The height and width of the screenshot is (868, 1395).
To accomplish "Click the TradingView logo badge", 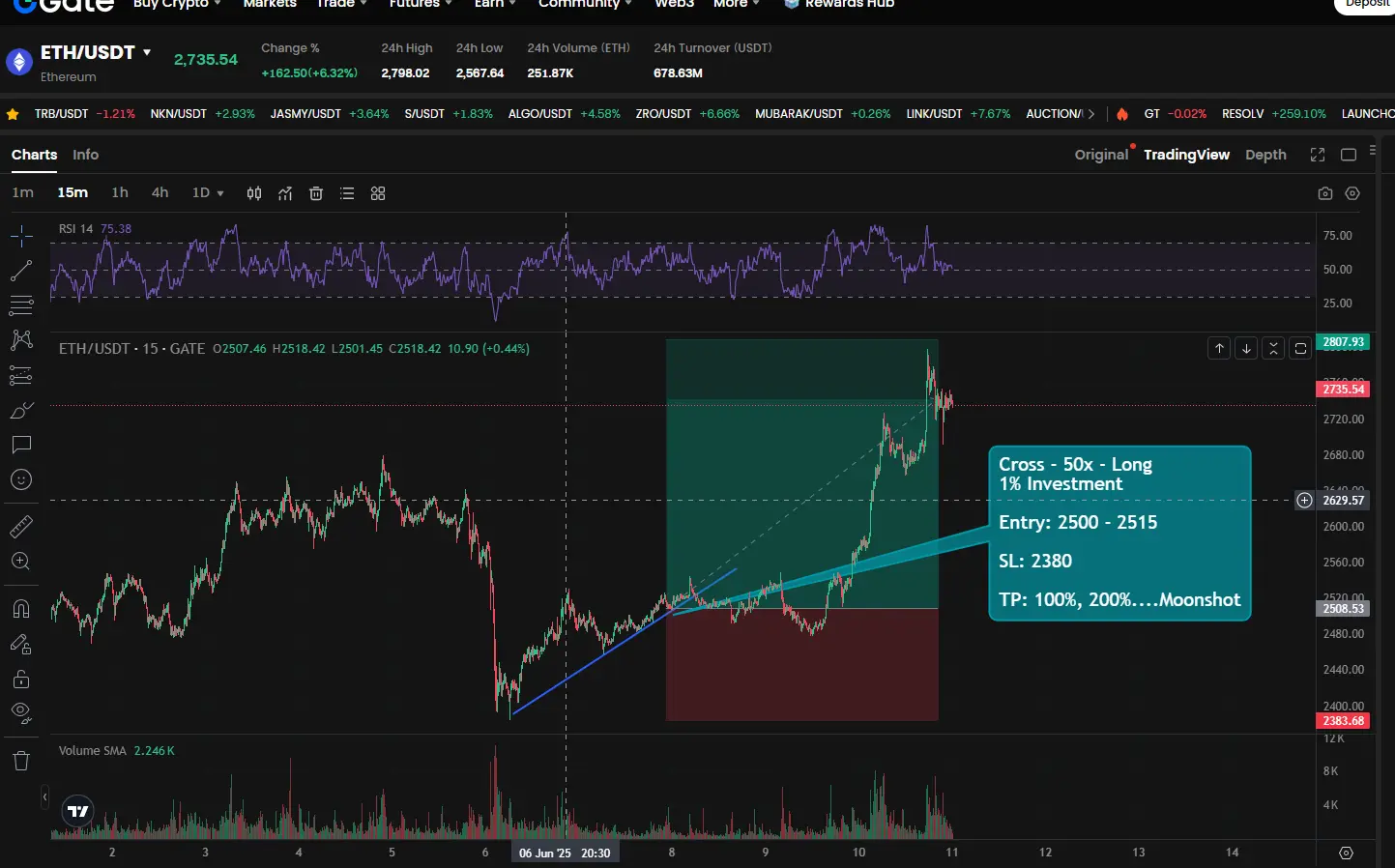I will (x=77, y=811).
